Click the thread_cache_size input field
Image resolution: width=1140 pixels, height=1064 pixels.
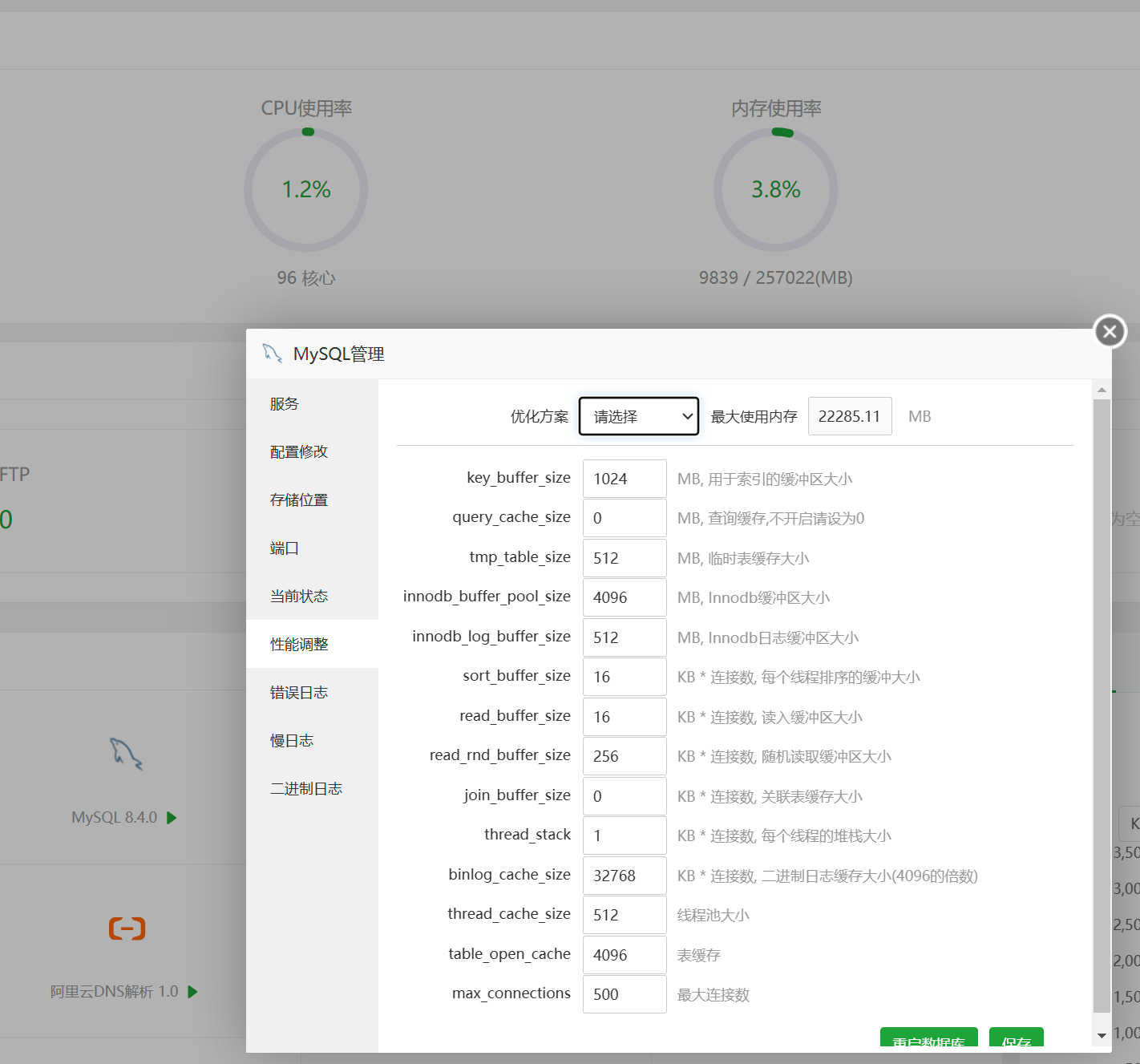[x=625, y=915]
